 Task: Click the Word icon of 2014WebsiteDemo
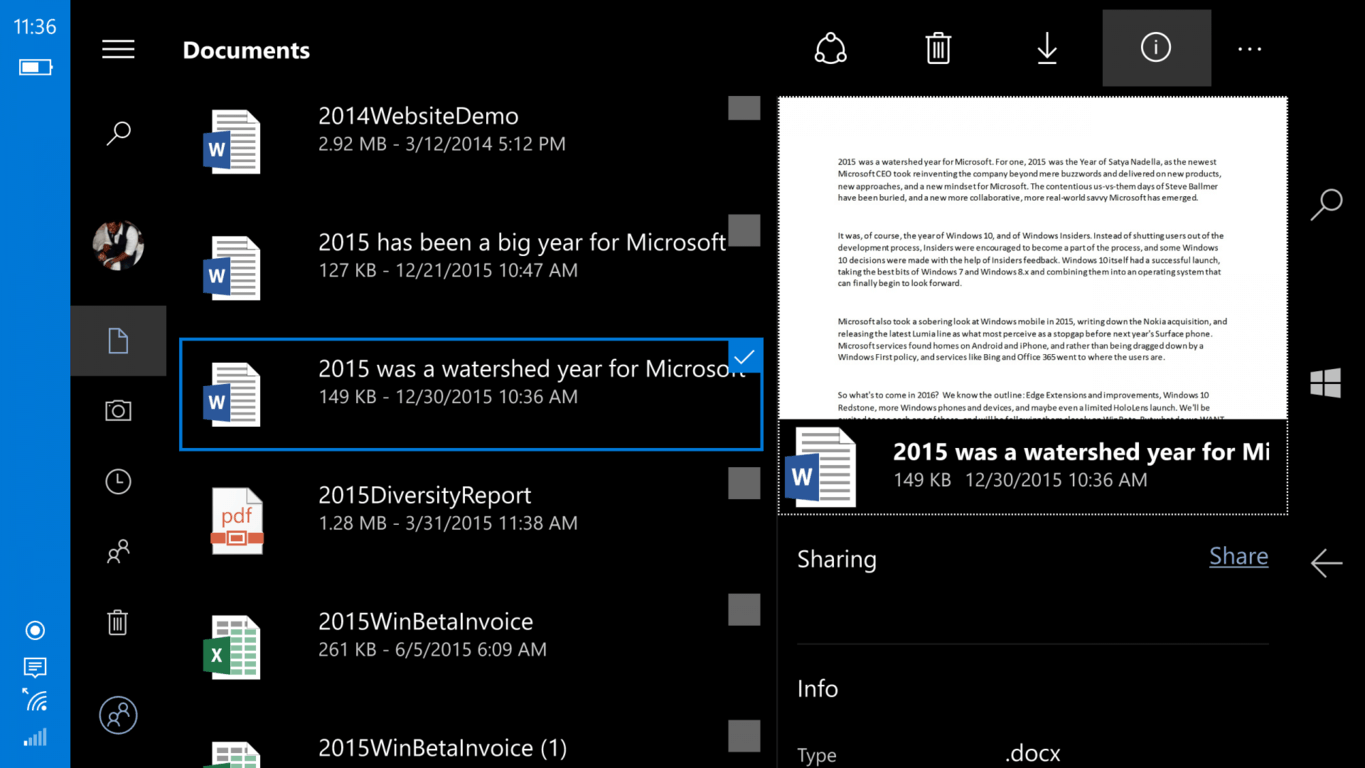[232, 142]
